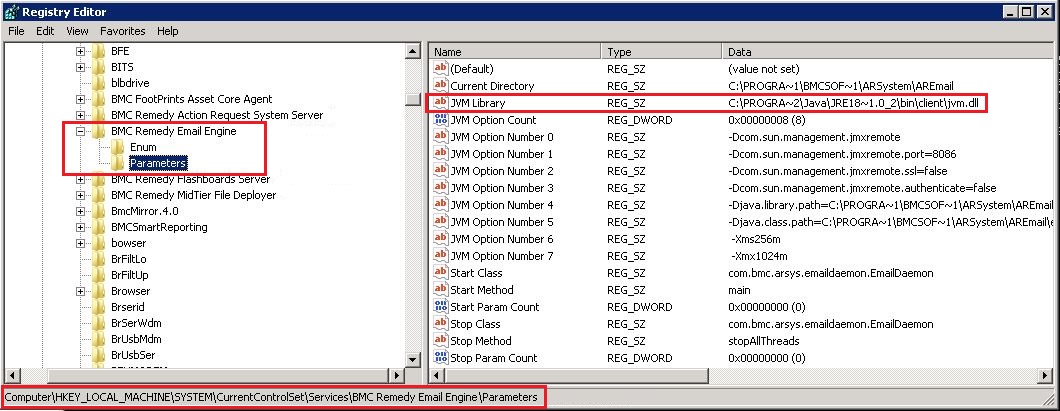
Task: Select the BITS folder icon
Action: click(x=99, y=68)
